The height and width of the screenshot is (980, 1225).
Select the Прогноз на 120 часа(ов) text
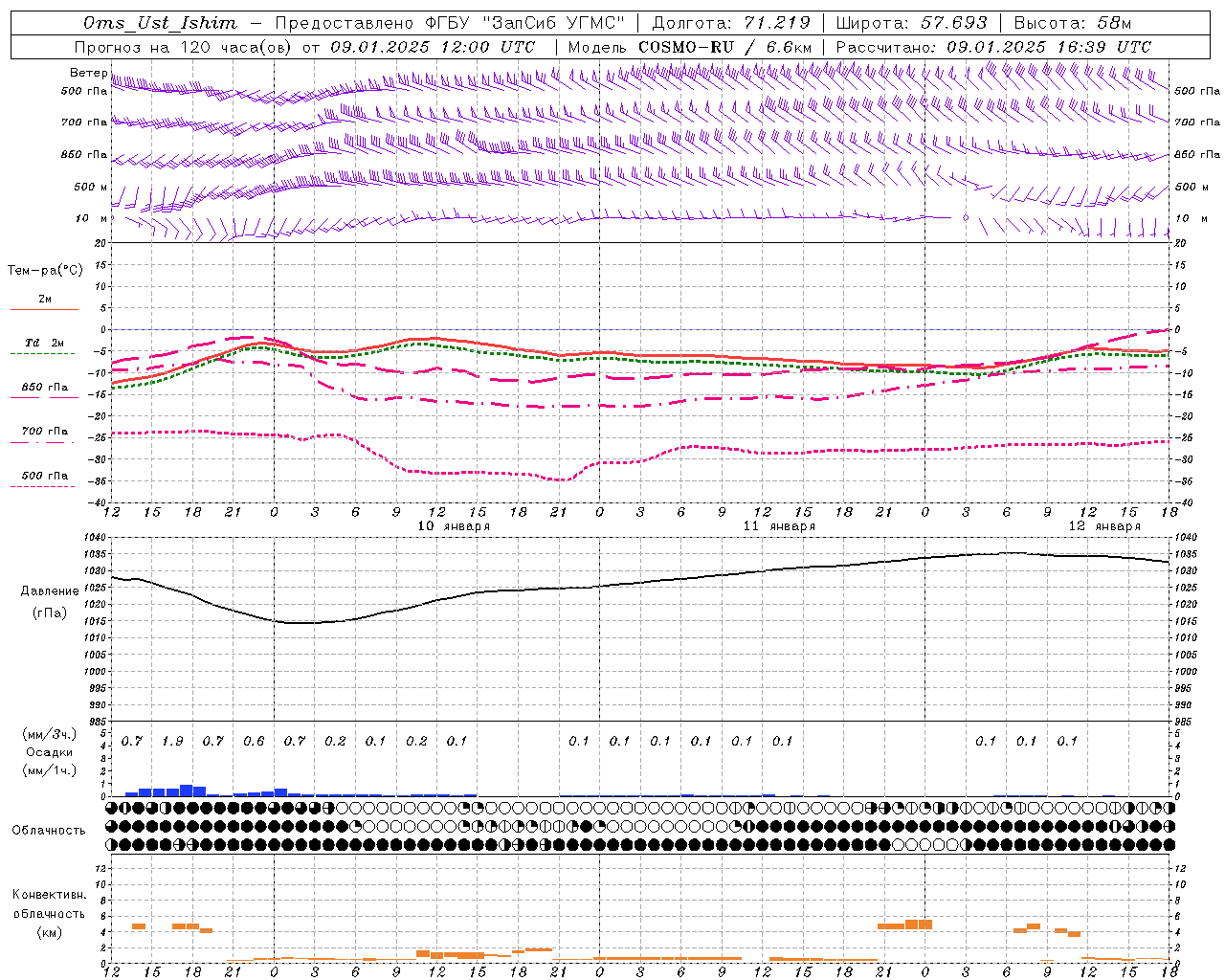point(184,47)
